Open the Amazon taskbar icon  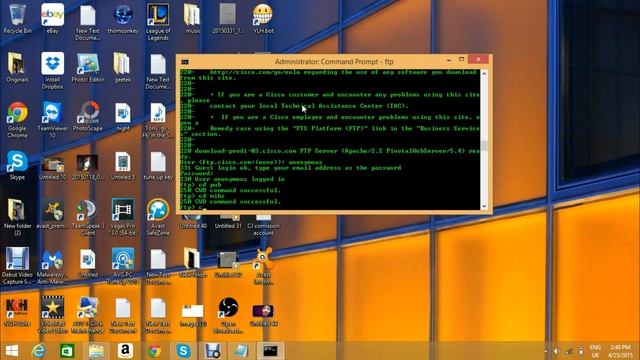(125, 351)
